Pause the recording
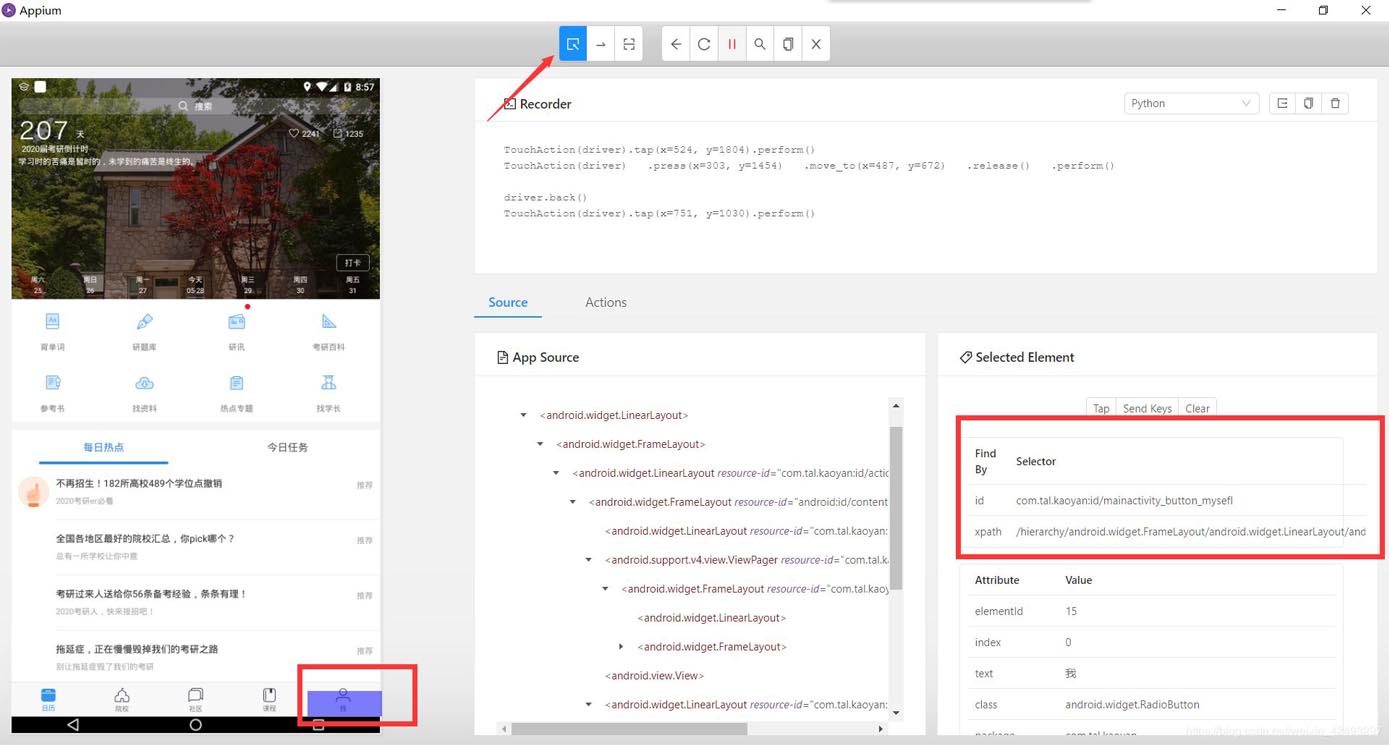The height and width of the screenshot is (745, 1389). (732, 44)
